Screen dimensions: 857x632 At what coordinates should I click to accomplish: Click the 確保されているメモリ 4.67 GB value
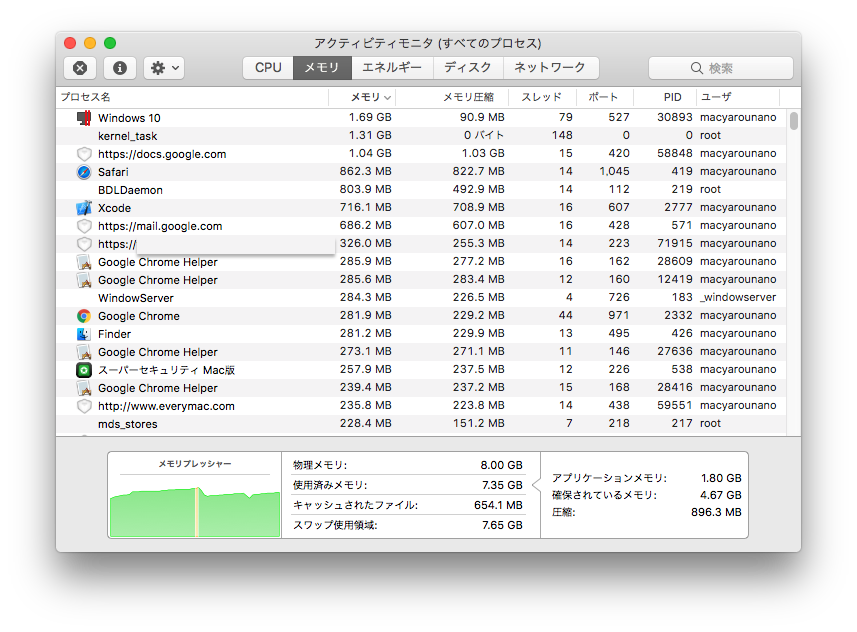721,495
